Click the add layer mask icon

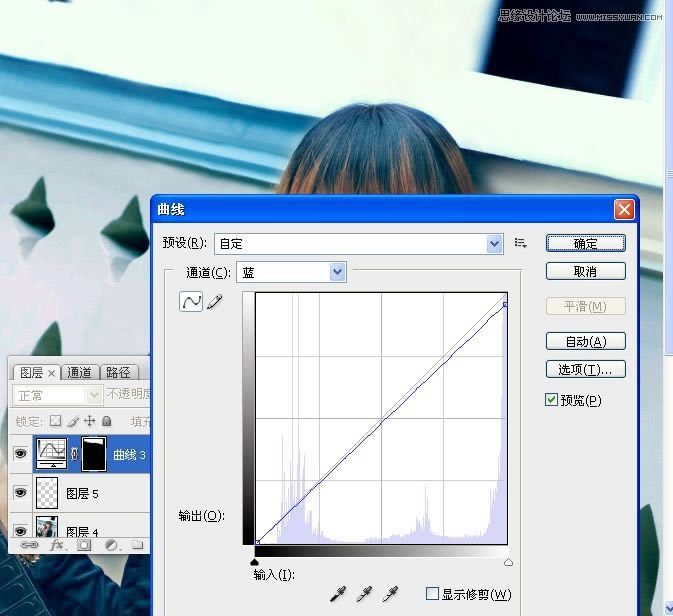(84, 546)
